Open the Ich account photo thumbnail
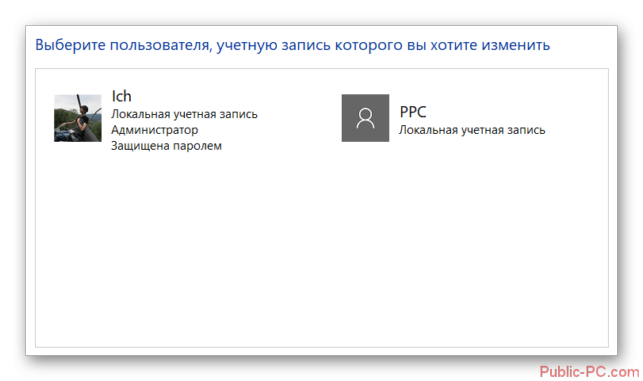Viewport: 643px width, 381px height. [78, 118]
